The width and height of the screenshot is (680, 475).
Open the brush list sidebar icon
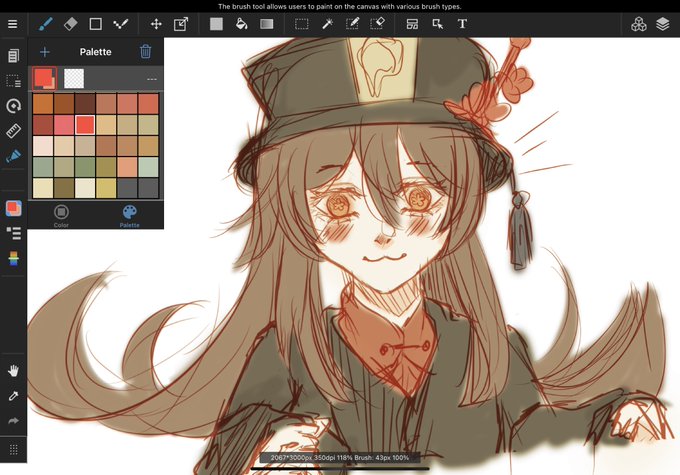pyautogui.click(x=13, y=233)
